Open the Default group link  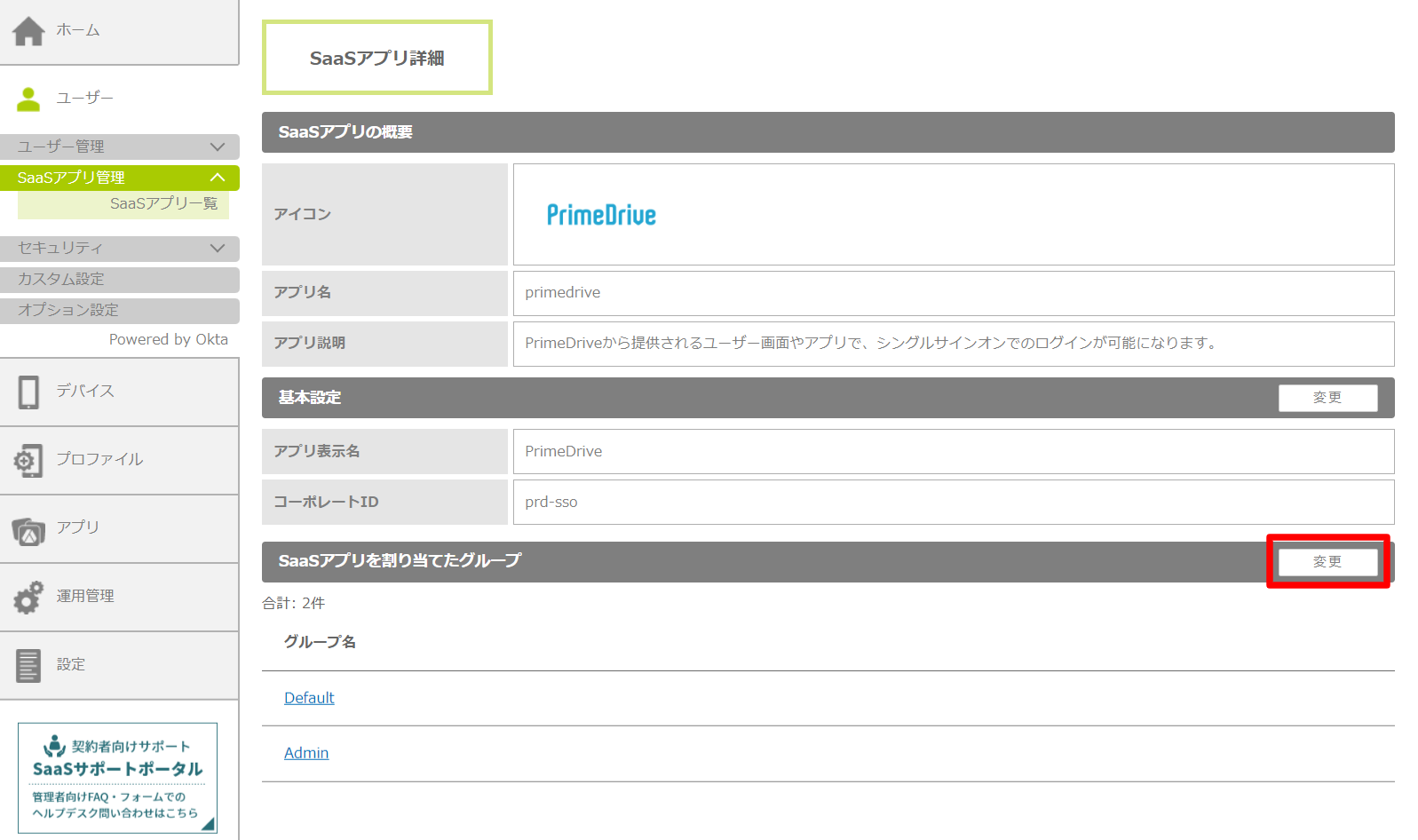(309, 698)
